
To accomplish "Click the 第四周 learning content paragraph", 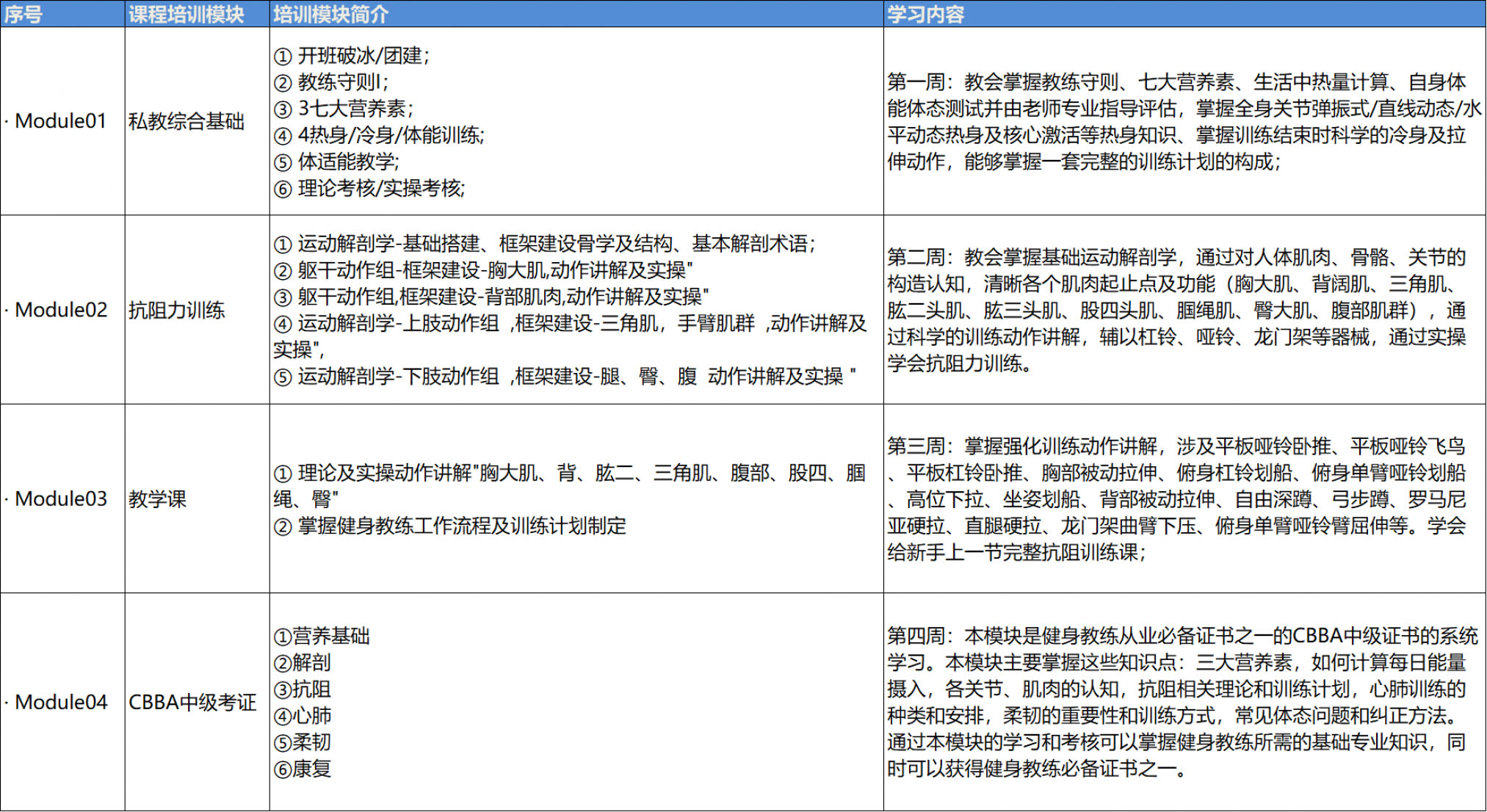I will click(x=1182, y=702).
